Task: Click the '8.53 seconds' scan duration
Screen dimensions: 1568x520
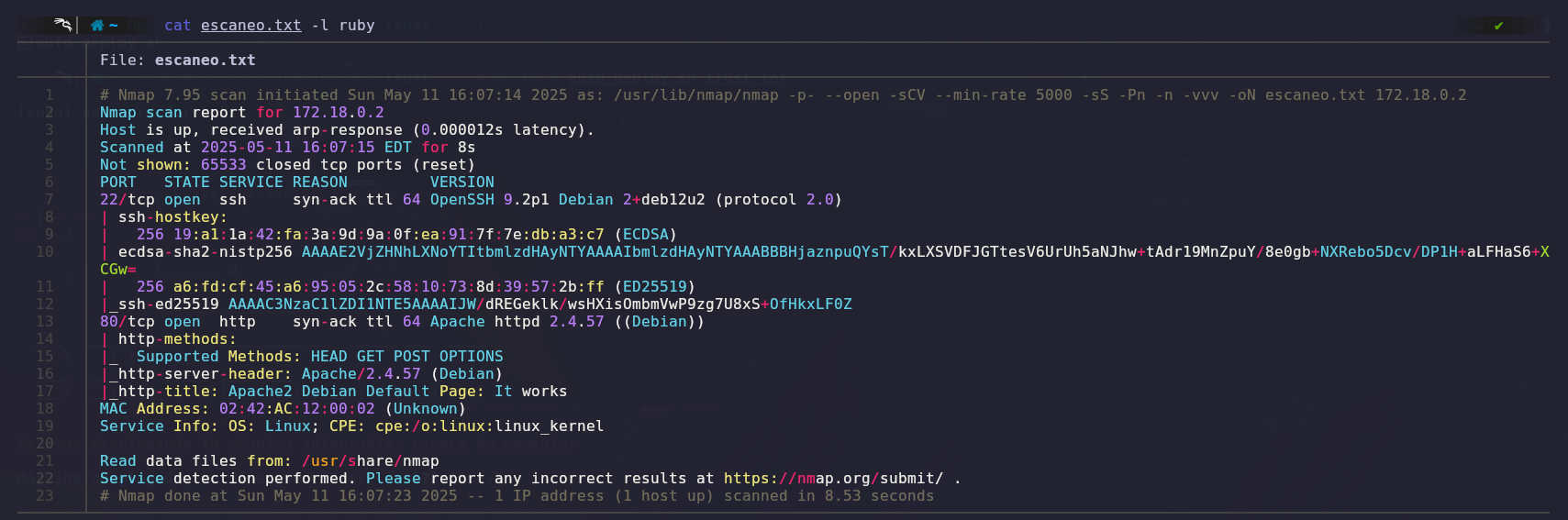Action: tap(880, 496)
